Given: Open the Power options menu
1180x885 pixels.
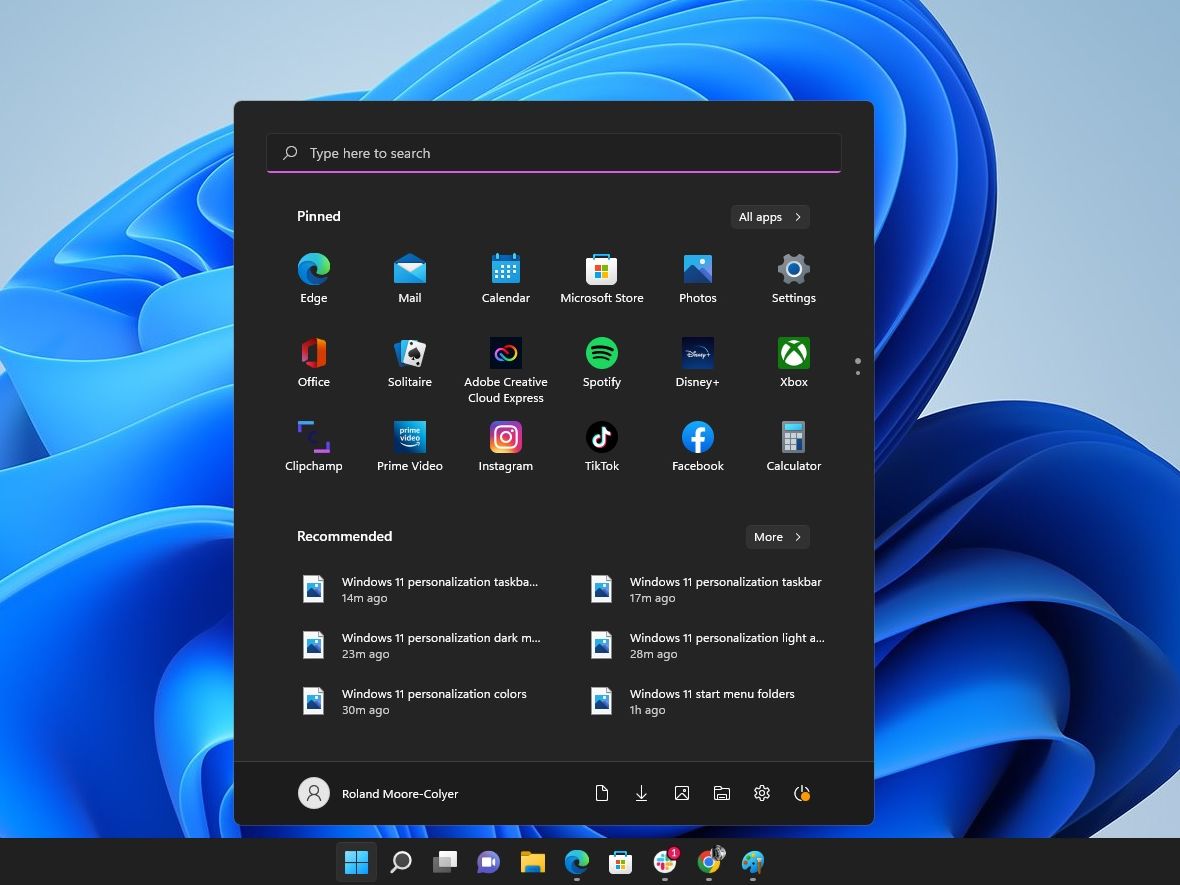Looking at the screenshot, I should 802,792.
